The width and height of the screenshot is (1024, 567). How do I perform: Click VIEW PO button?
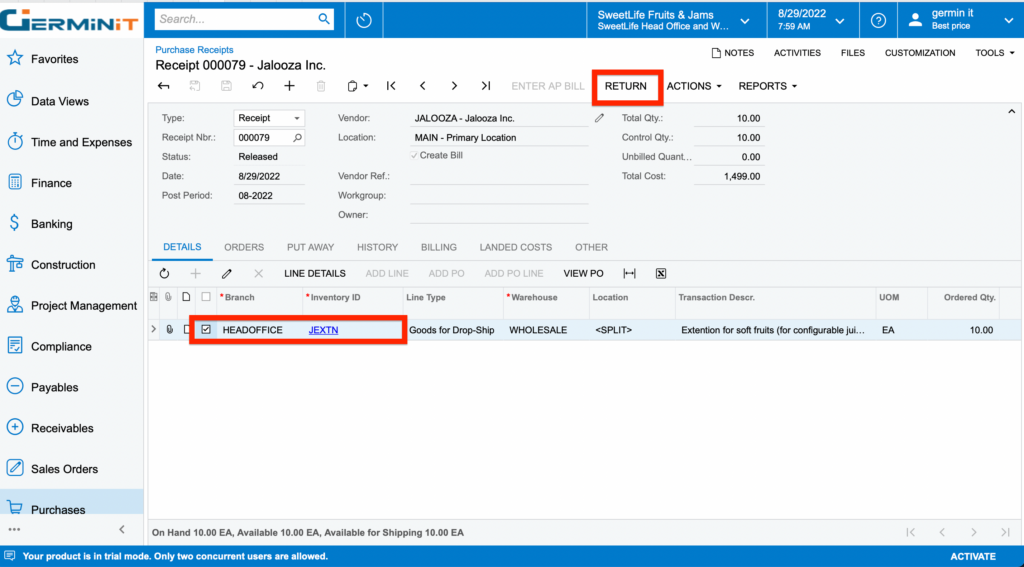click(583, 274)
